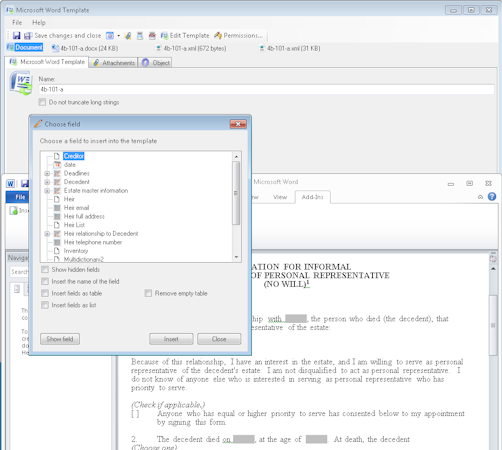
Task: Click the ruler toggle icon above Word scrollbar
Action: tap(493, 258)
